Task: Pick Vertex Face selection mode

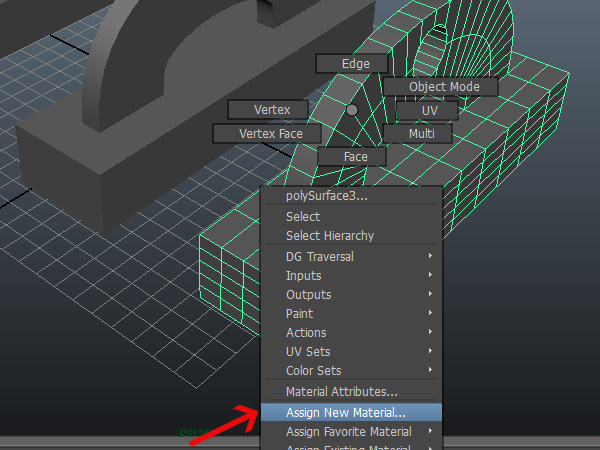Action: (267, 134)
